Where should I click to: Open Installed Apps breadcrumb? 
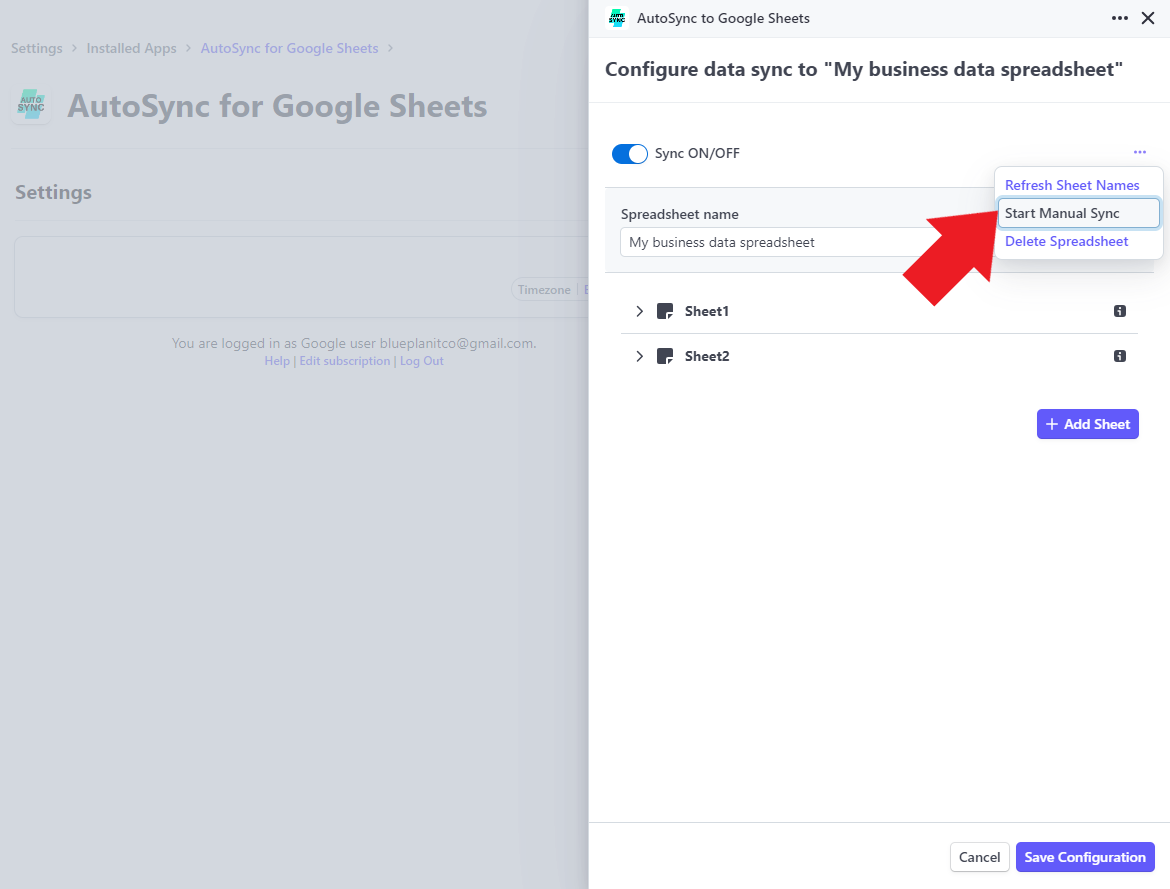(x=131, y=49)
